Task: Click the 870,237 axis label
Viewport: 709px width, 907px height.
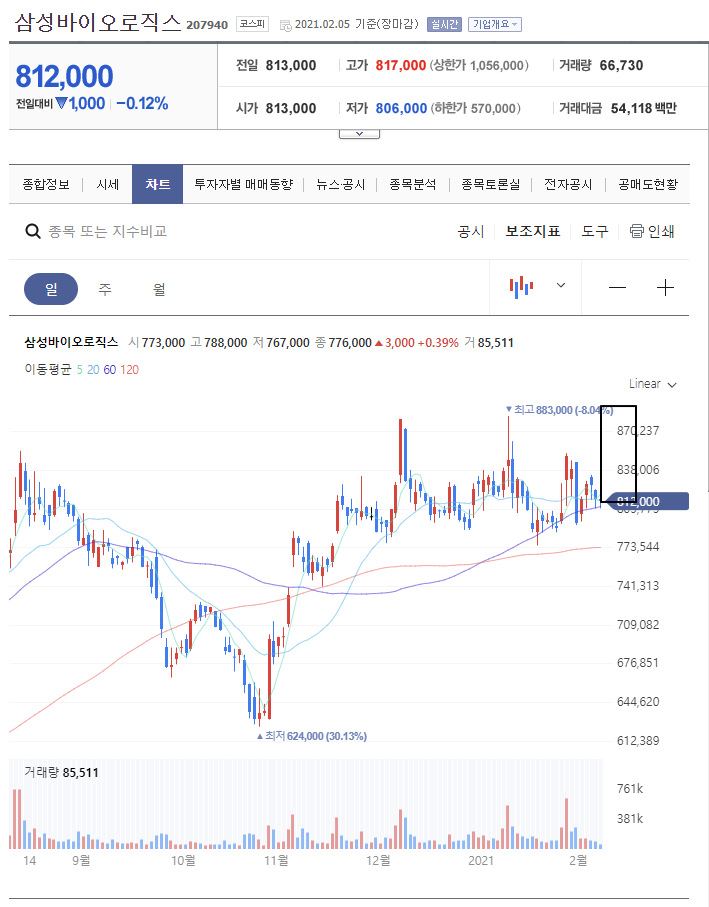Action: tap(638, 431)
